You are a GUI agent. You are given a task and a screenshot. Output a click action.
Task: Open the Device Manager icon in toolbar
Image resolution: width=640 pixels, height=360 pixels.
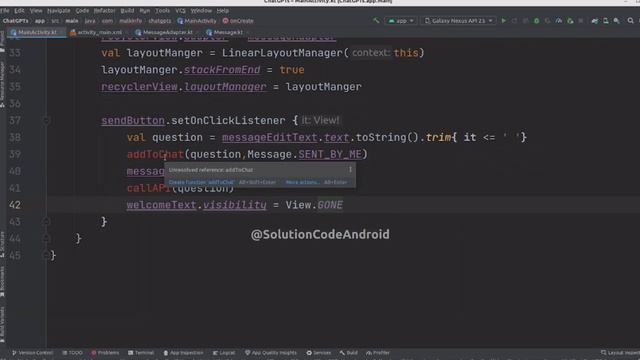tap(606, 20)
